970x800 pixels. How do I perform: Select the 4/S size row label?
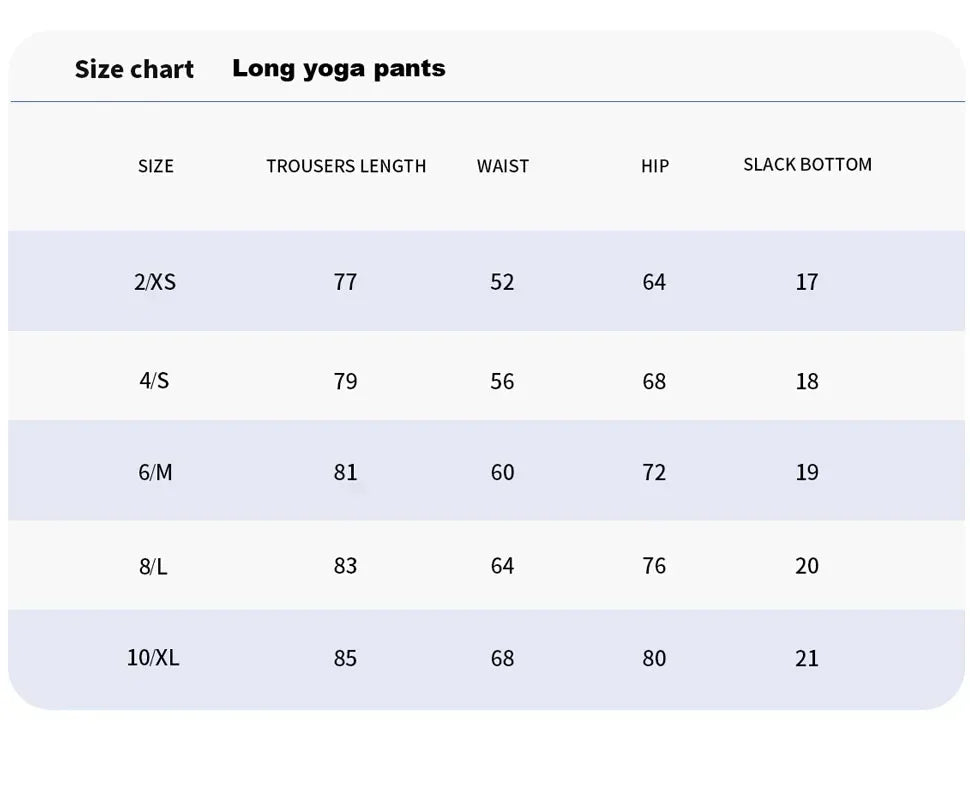(x=154, y=381)
